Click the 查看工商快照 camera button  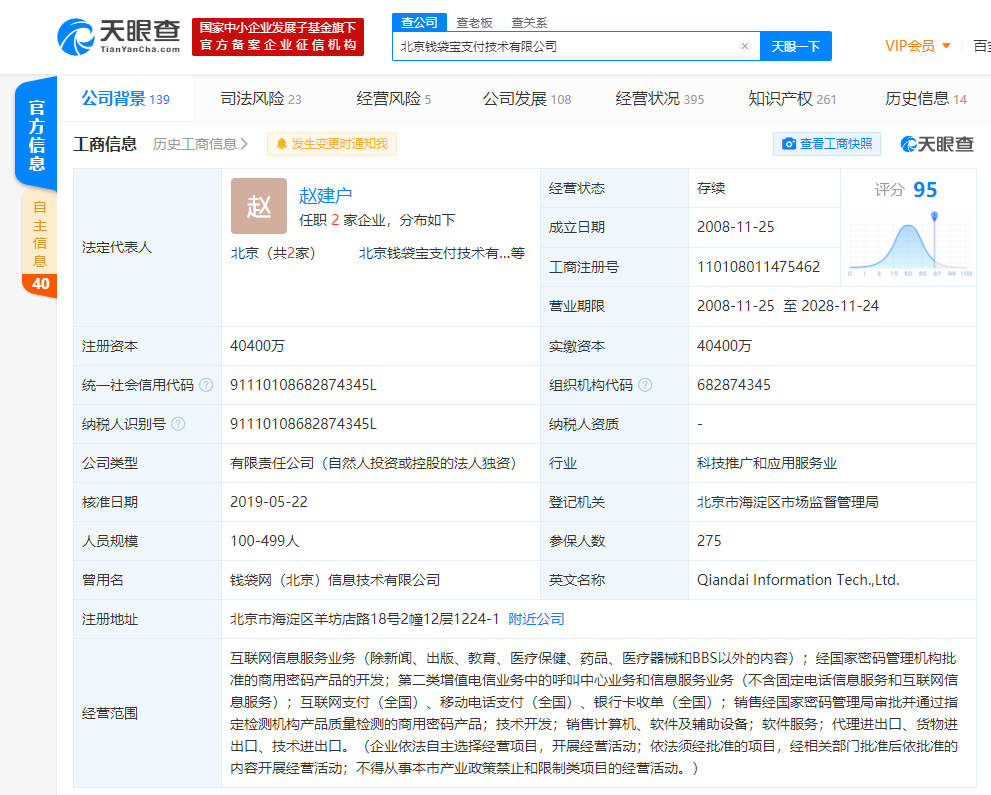tap(827, 144)
